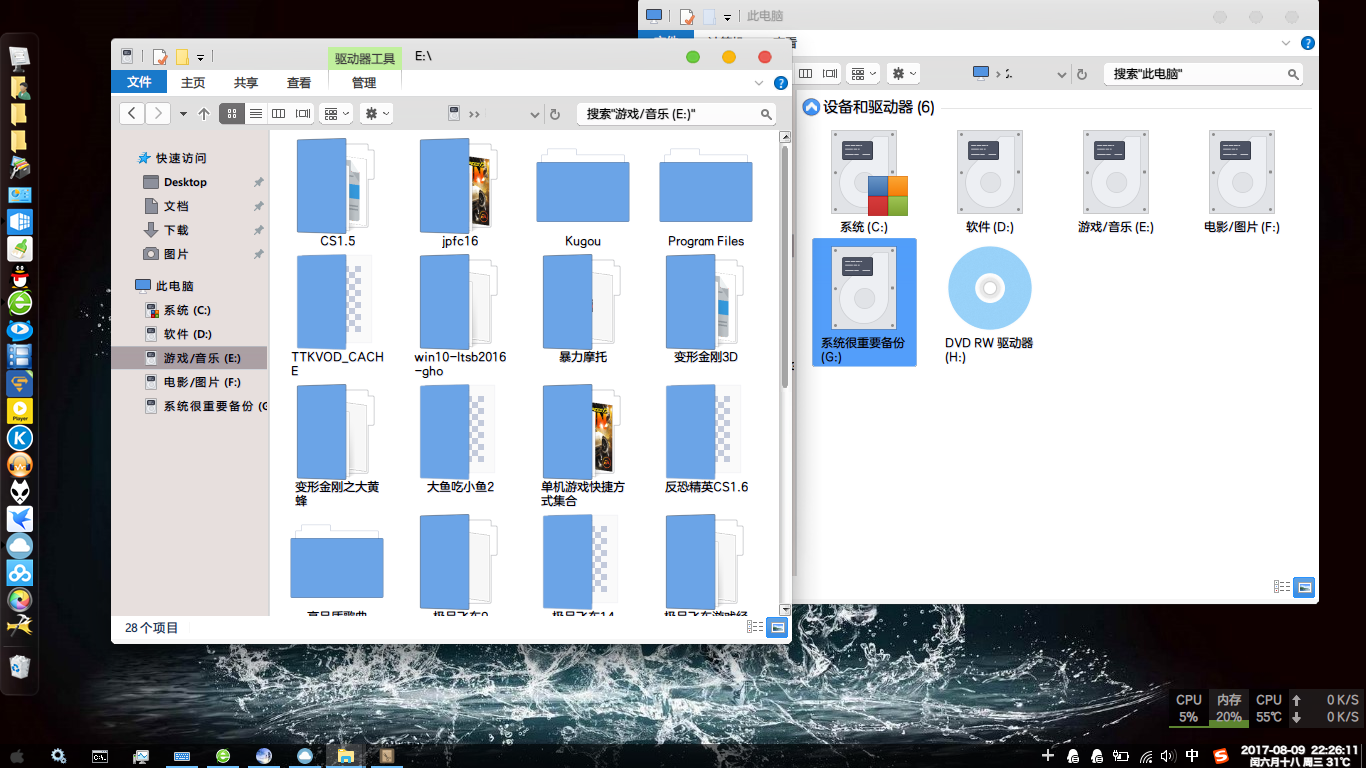
Task: Open the recent locations dropdown beside navigation arrows
Action: 183,114
